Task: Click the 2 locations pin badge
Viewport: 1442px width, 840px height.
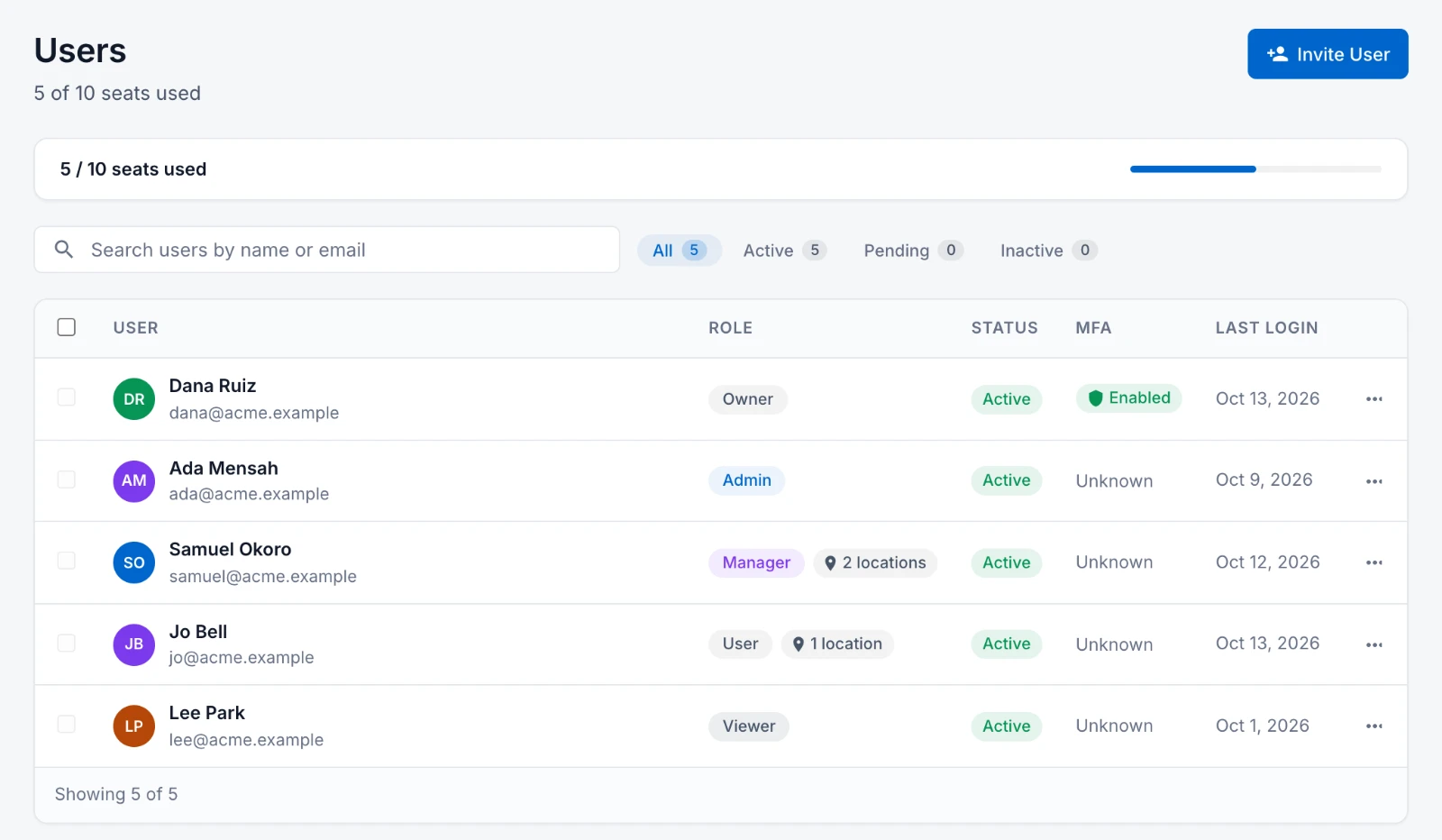Action: 875,562
